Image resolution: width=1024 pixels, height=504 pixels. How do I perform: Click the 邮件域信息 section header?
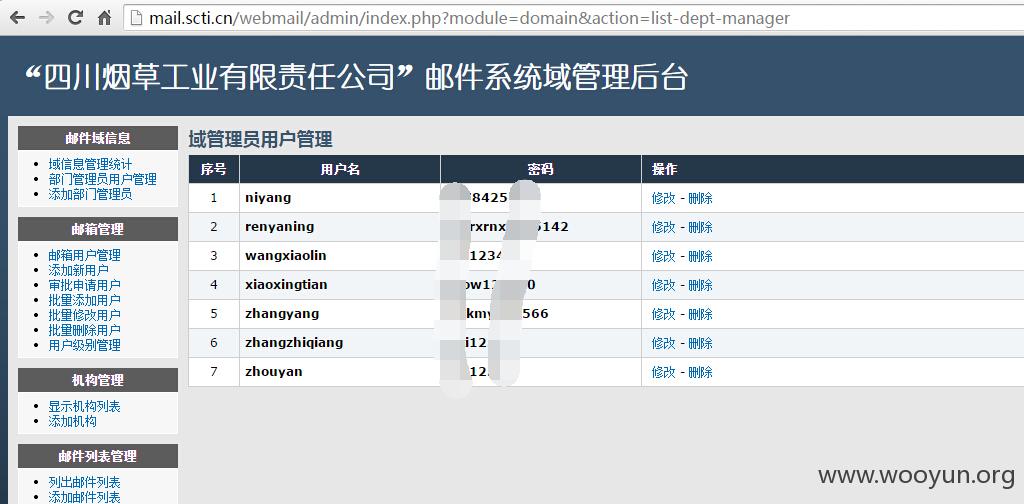point(98,138)
